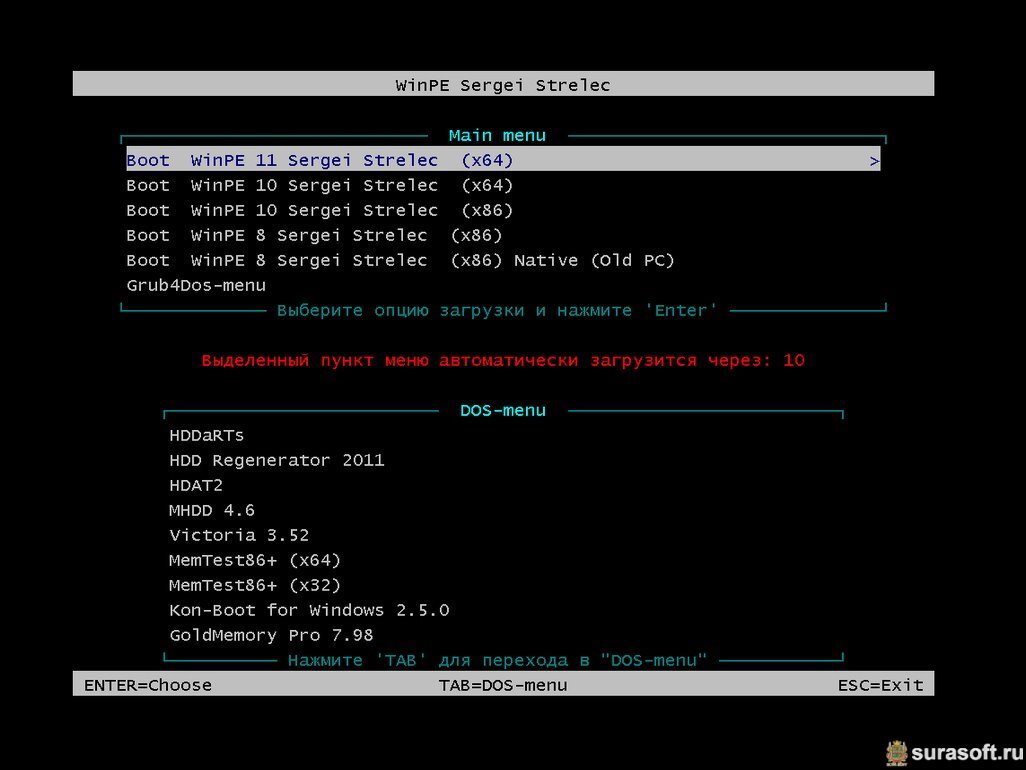Open Kon-Boot for Windows 2.5.0
This screenshot has width=1026, height=770.
click(309, 610)
